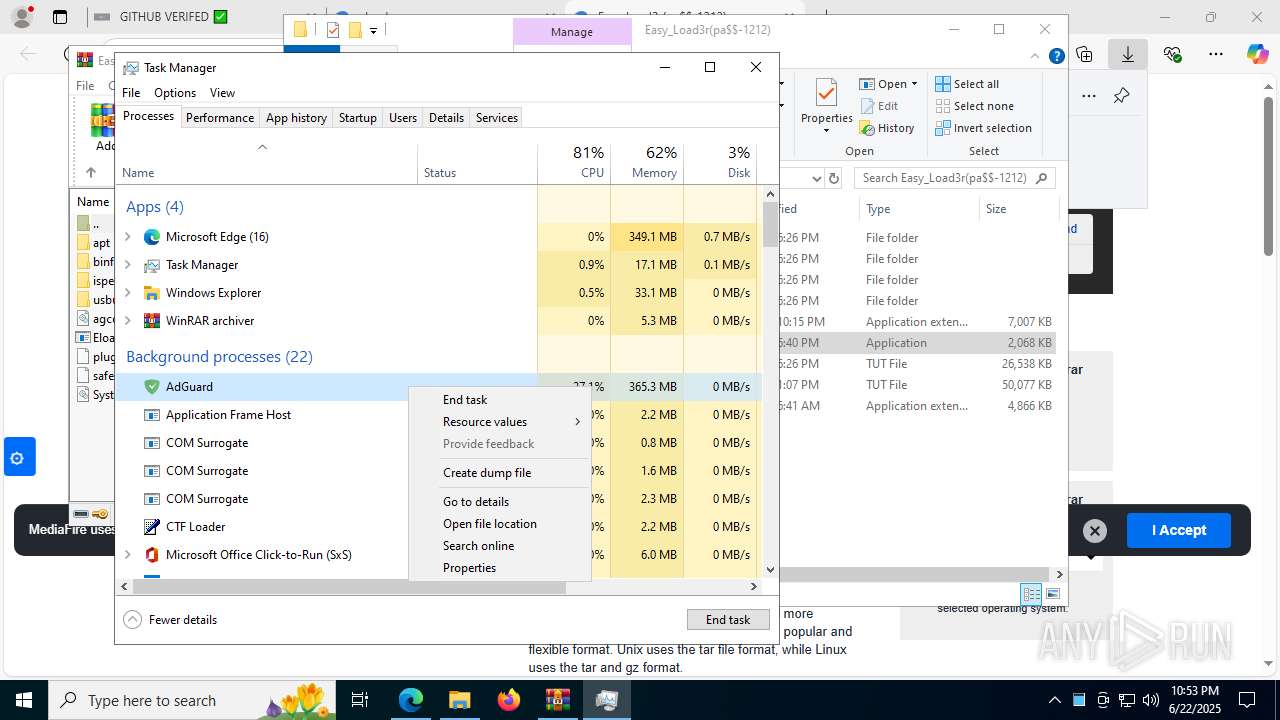Click the AdGuard shield process icon
The image size is (1280, 720).
pos(152,387)
